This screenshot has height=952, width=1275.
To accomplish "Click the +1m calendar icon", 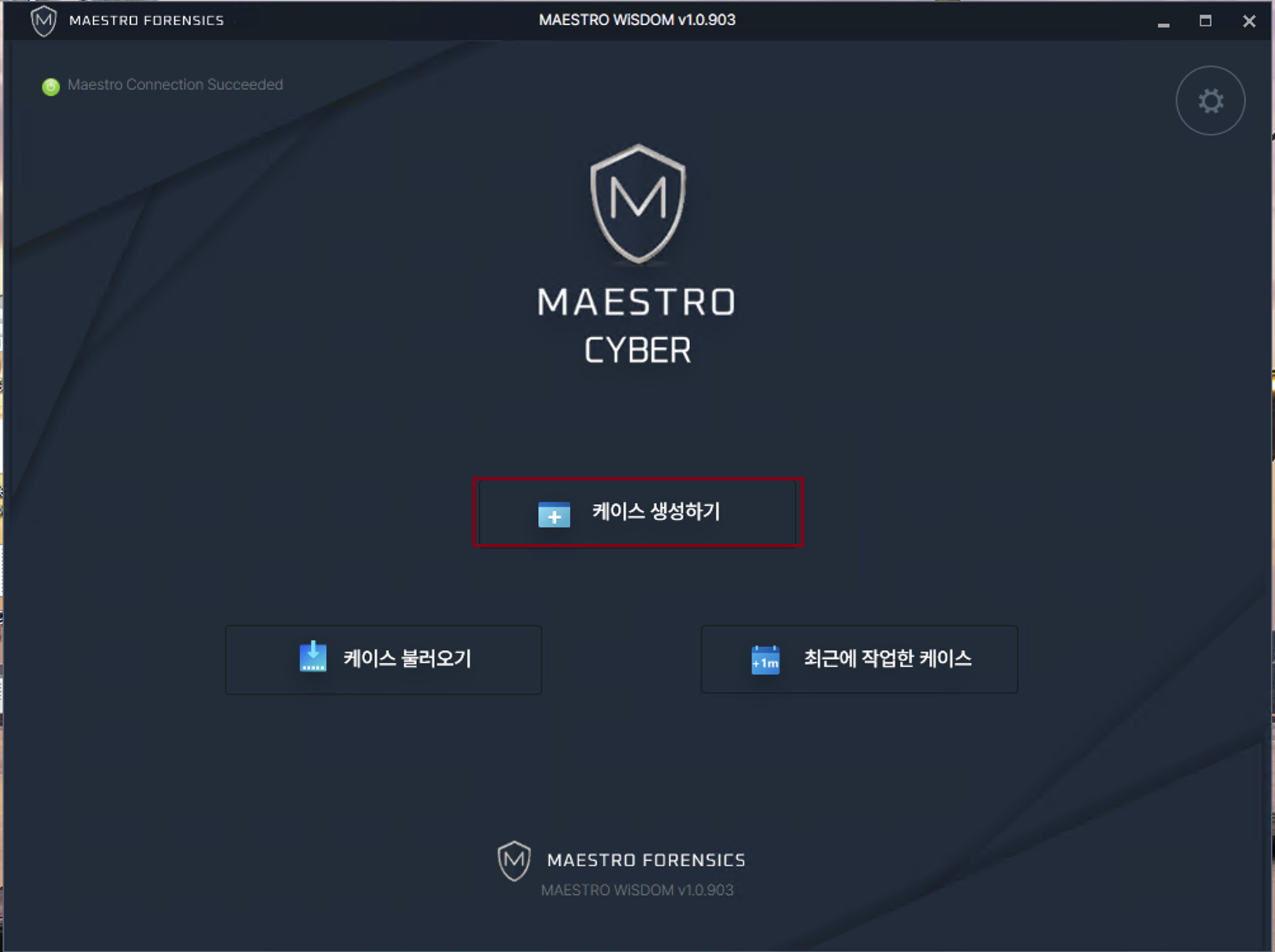I will pos(765,660).
